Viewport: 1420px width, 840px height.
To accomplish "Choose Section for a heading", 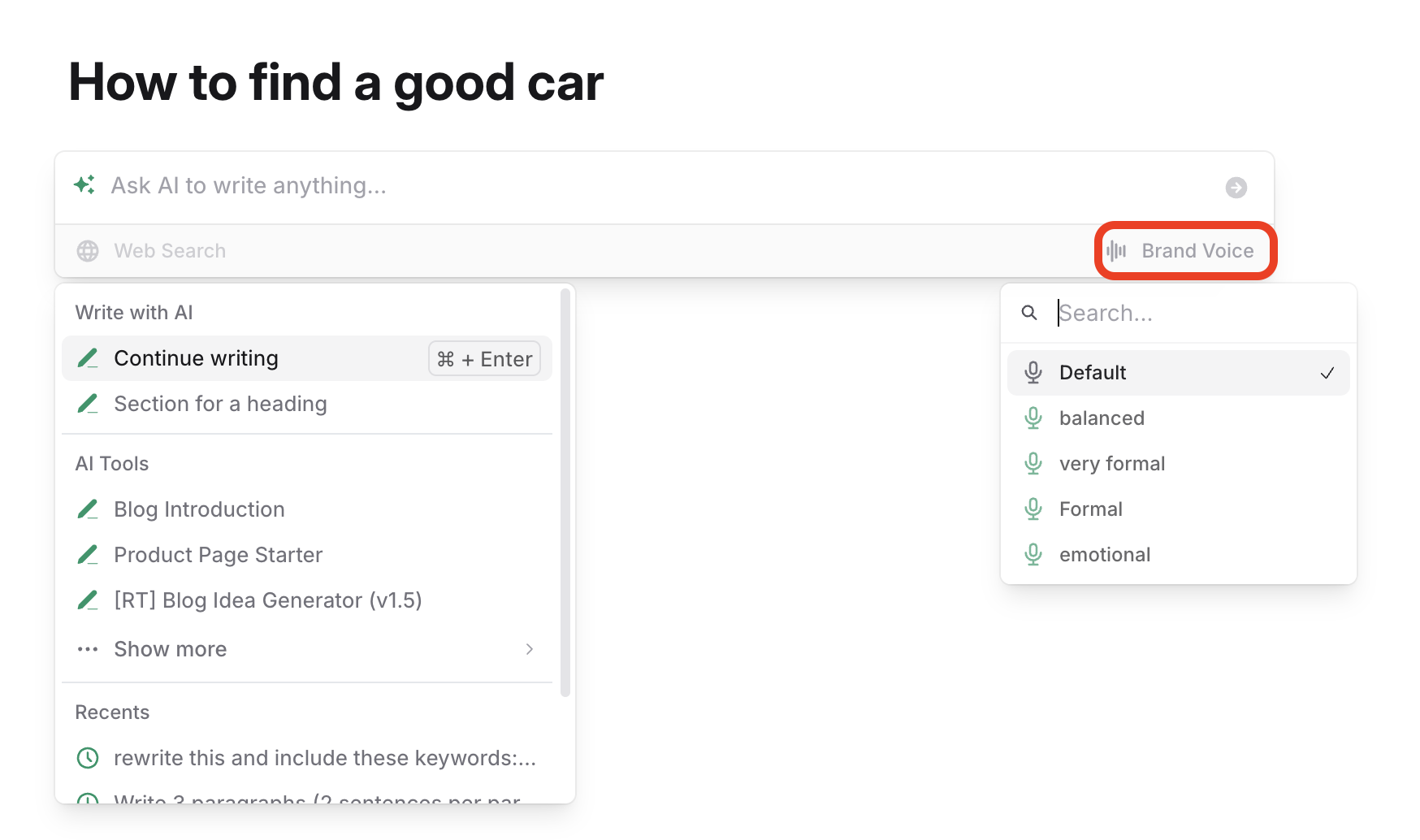I will [x=220, y=404].
